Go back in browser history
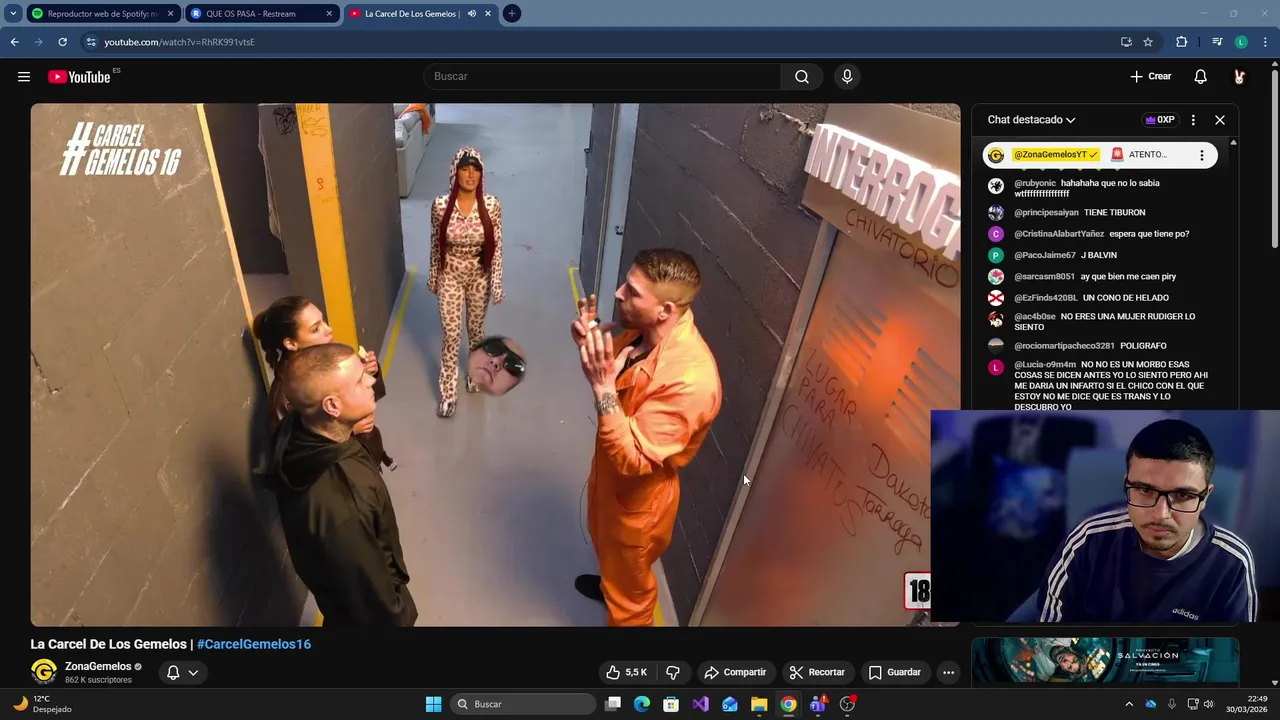The image size is (1280, 720). [14, 42]
